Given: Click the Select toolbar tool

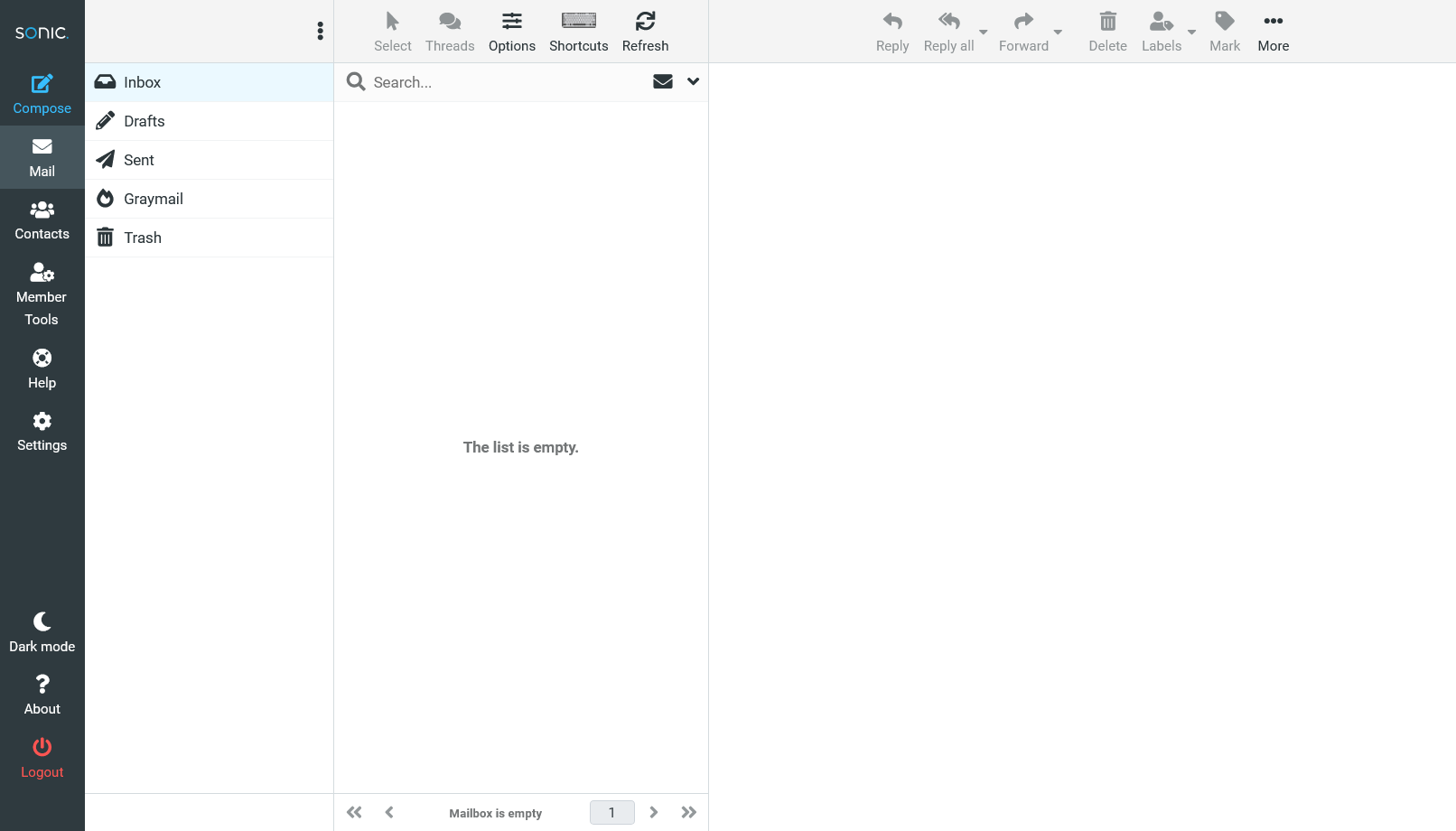Looking at the screenshot, I should click(x=392, y=32).
